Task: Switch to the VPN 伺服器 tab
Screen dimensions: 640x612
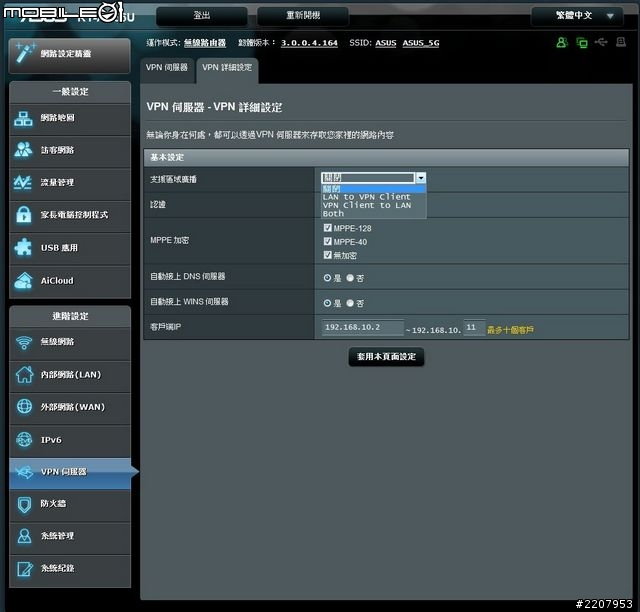Action: click(167, 67)
